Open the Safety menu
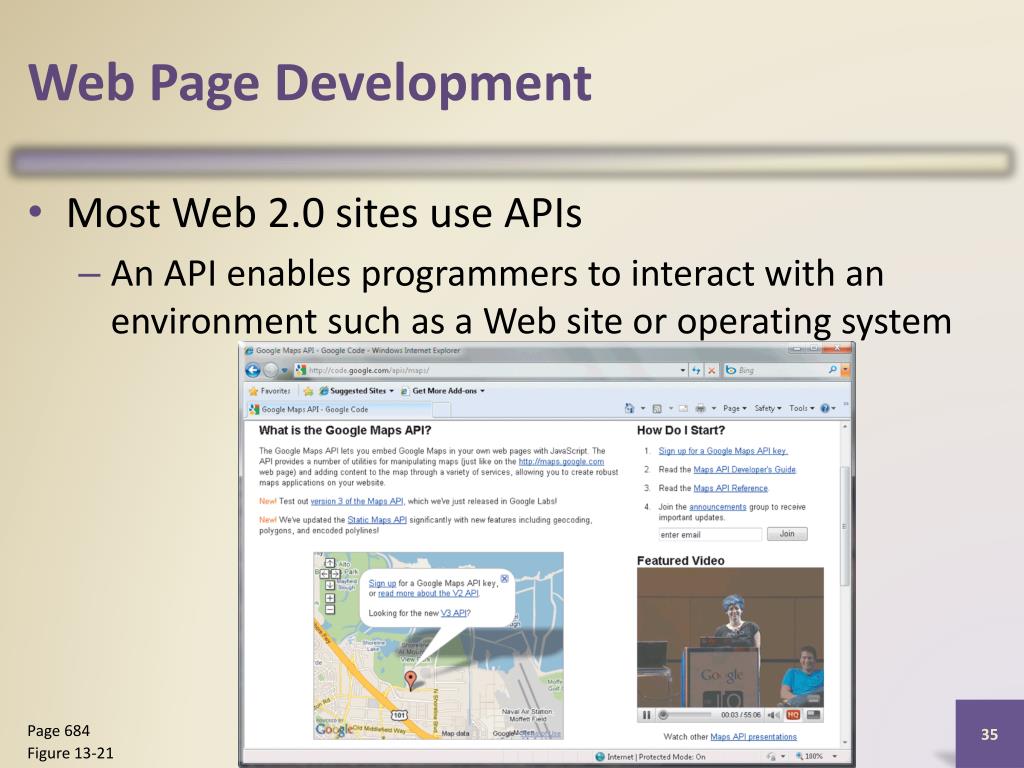Screen dimensions: 1024x768 (x=768, y=409)
